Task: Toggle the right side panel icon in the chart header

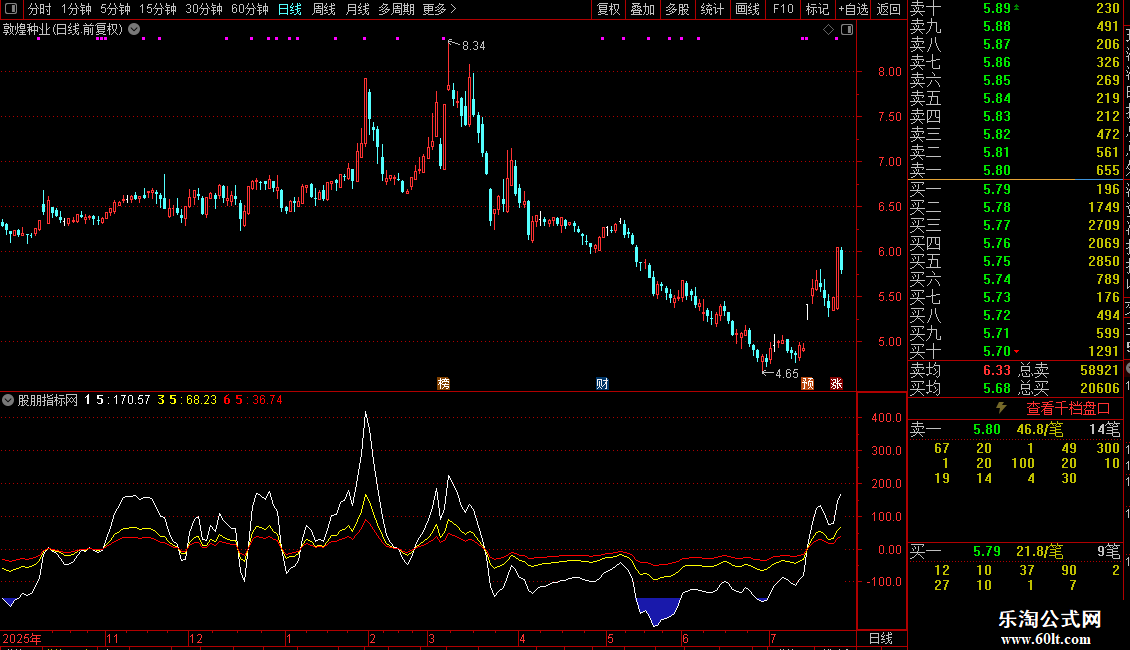Action: point(847,30)
